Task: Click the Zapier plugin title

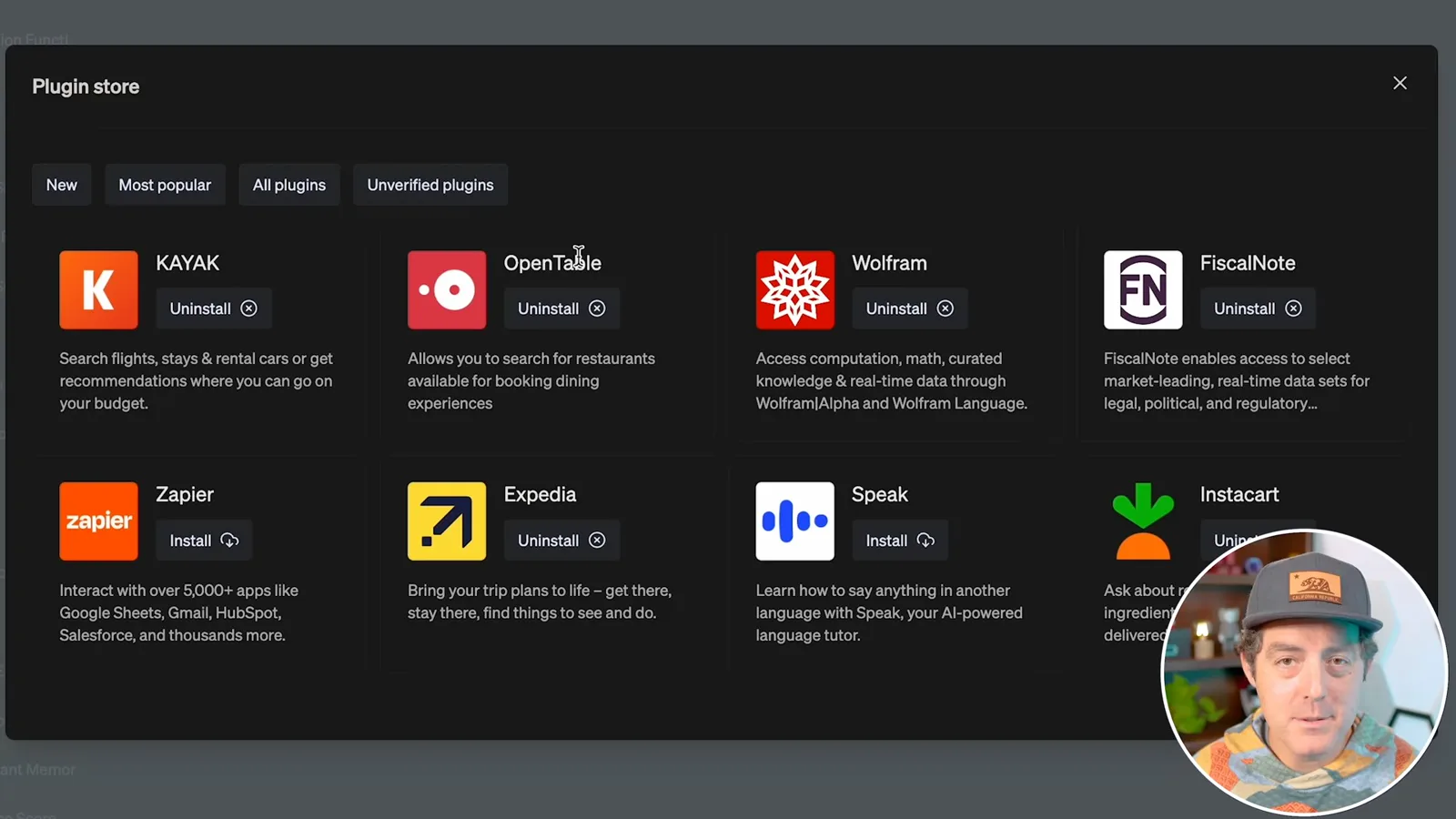Action: click(x=185, y=495)
